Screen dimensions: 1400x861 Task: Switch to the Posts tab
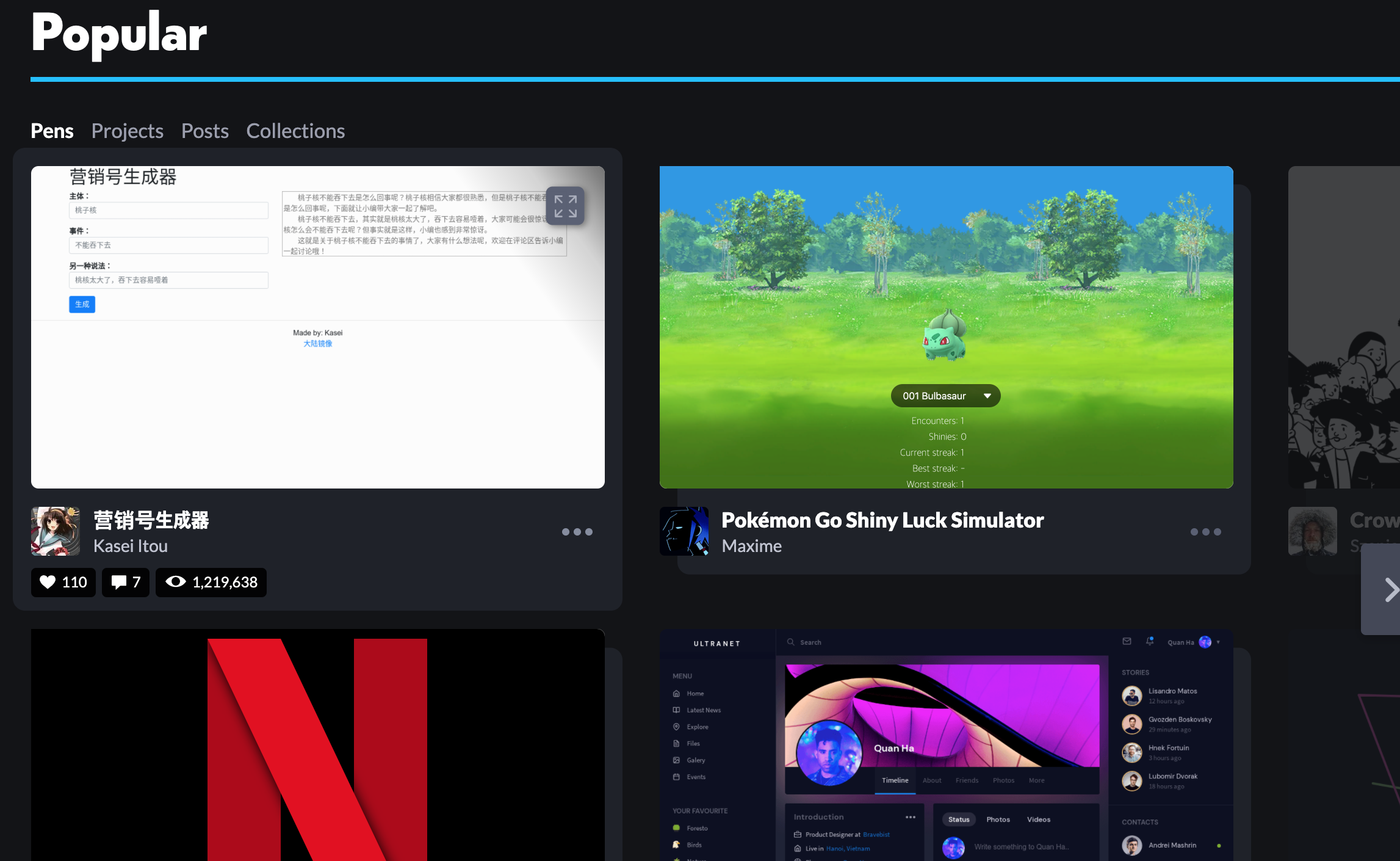[x=204, y=131]
